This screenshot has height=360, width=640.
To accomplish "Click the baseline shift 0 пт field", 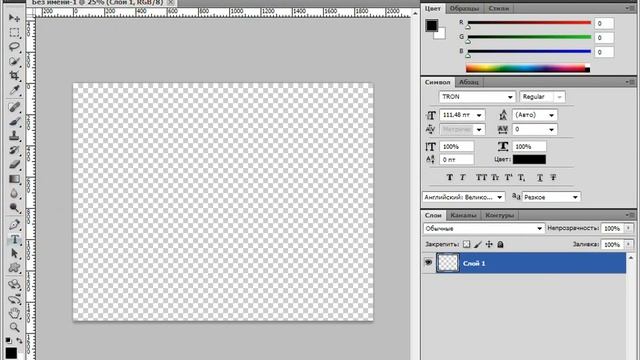I will (457, 160).
